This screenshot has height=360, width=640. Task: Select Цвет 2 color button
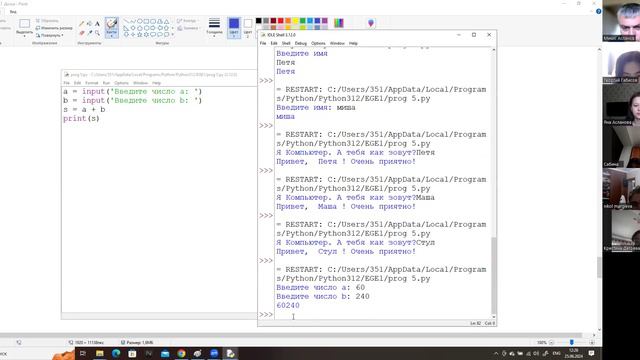[248, 27]
